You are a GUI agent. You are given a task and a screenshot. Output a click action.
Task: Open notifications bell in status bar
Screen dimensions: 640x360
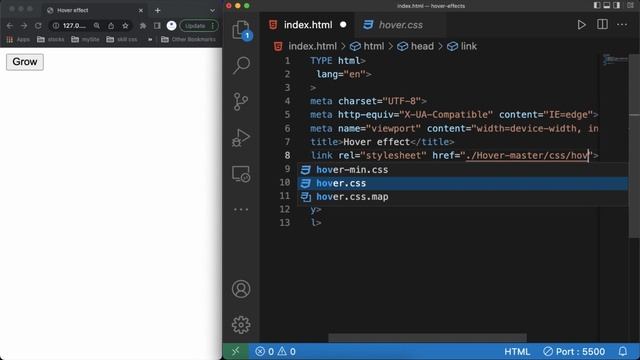click(622, 351)
